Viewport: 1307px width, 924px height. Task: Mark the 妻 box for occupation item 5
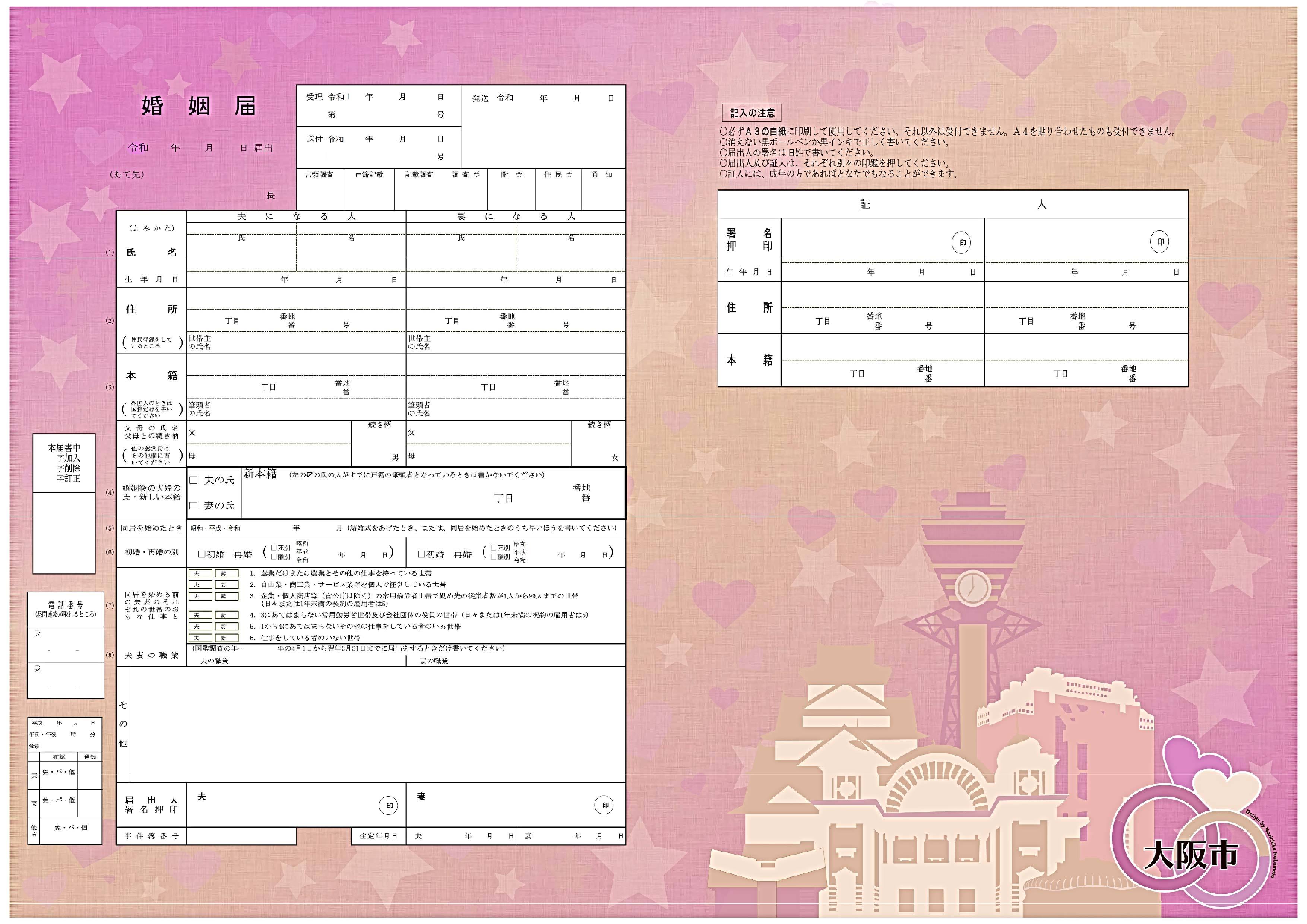point(227,626)
